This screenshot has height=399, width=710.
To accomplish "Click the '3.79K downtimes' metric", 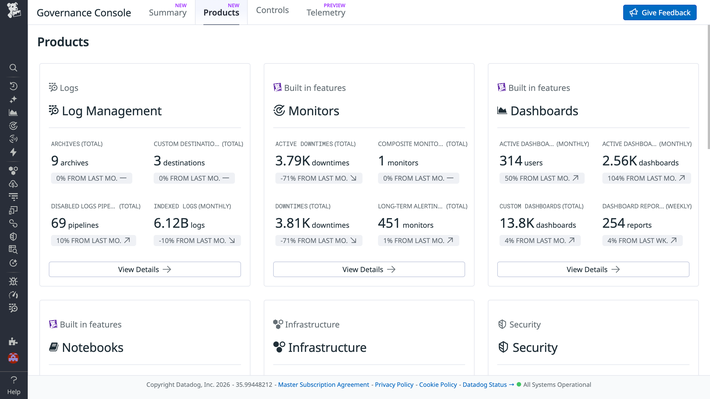I will [312, 161].
